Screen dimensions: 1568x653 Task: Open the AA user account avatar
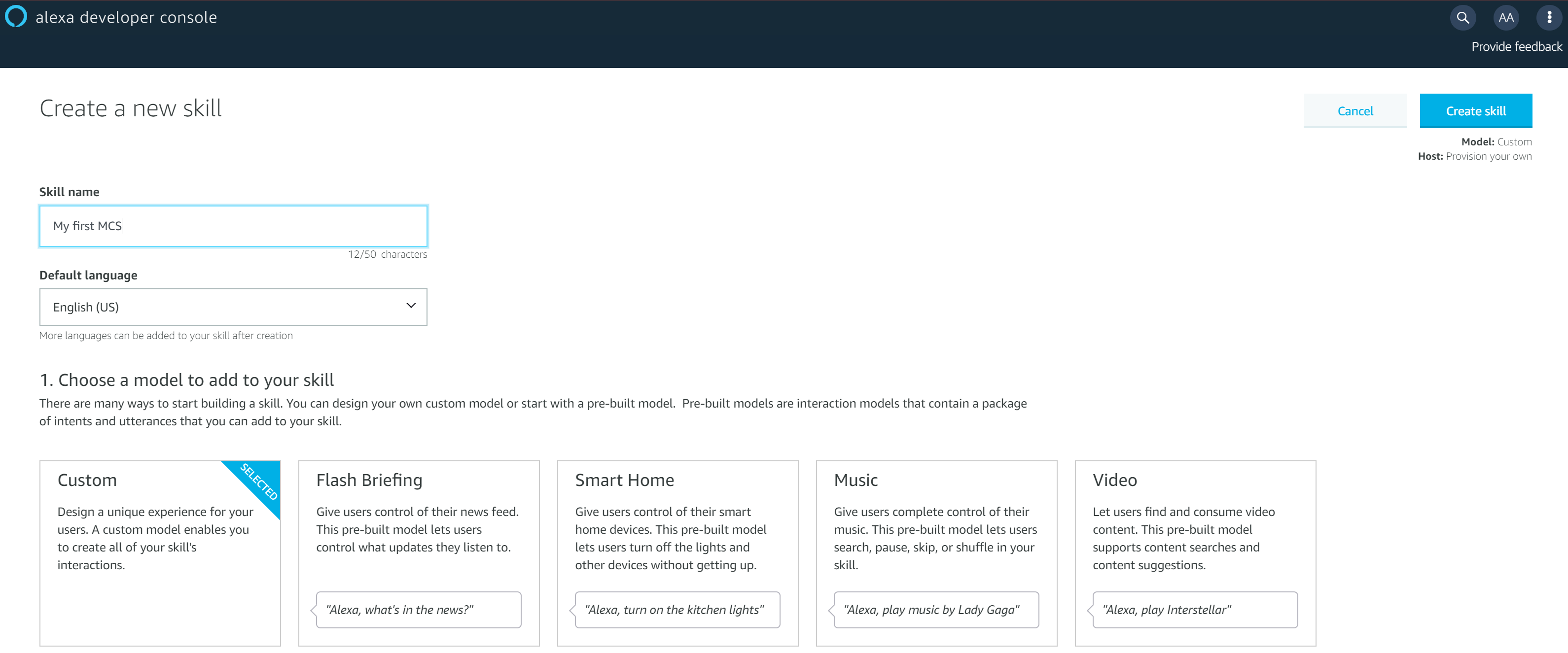click(1505, 18)
